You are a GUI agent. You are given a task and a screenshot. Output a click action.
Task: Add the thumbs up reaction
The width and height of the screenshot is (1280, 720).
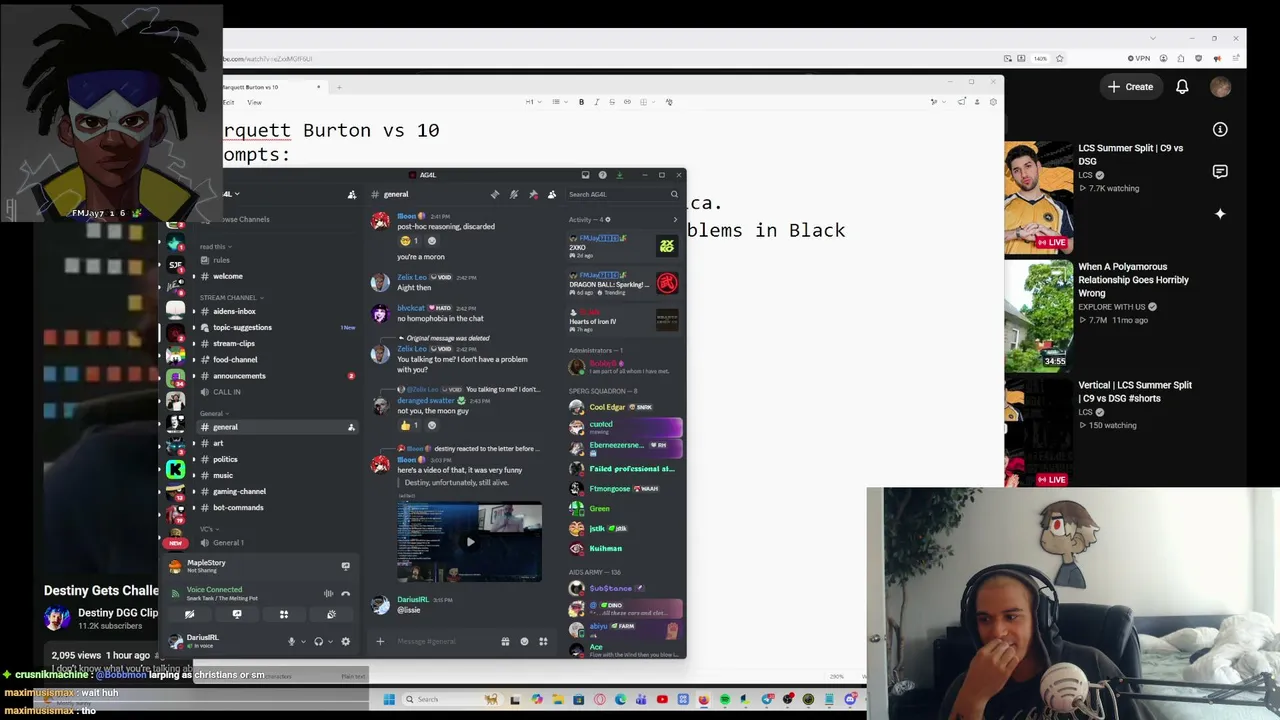410,425
